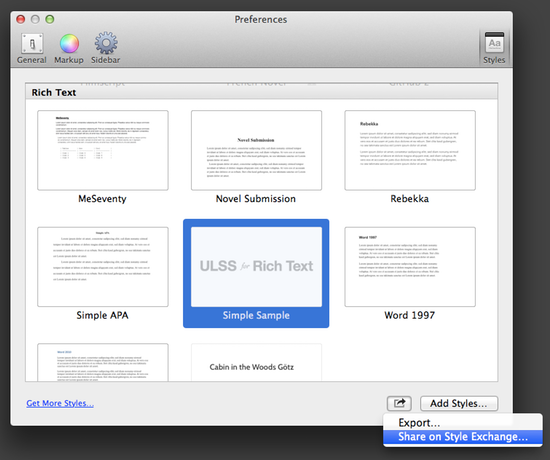550x460 pixels.
Task: Select the Styles preferences pane
Action: 494,48
